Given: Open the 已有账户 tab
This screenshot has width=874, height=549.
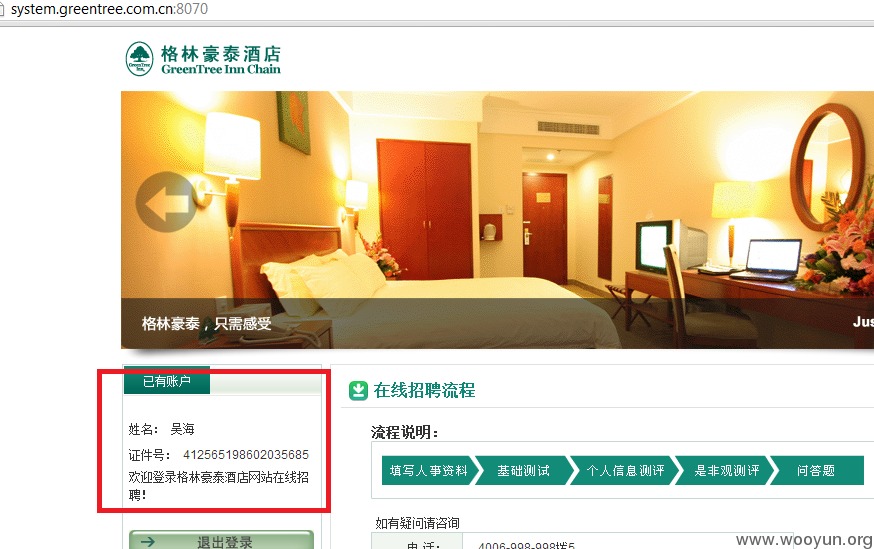Looking at the screenshot, I should pyautogui.click(x=167, y=381).
